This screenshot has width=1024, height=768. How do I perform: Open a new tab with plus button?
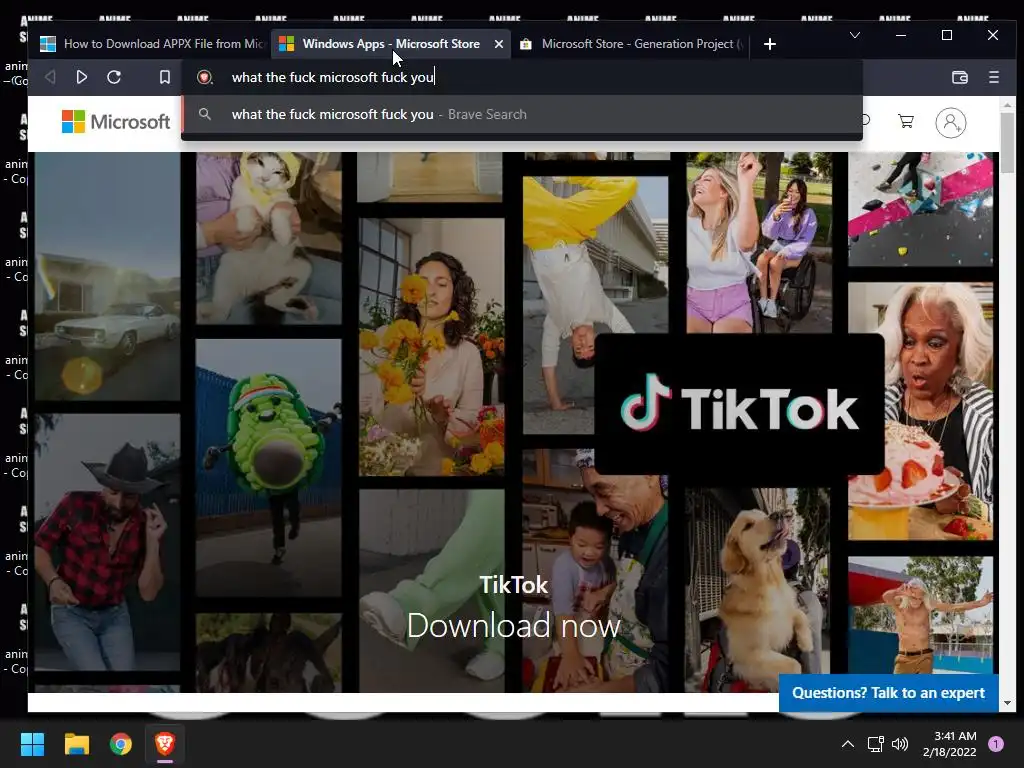[770, 44]
